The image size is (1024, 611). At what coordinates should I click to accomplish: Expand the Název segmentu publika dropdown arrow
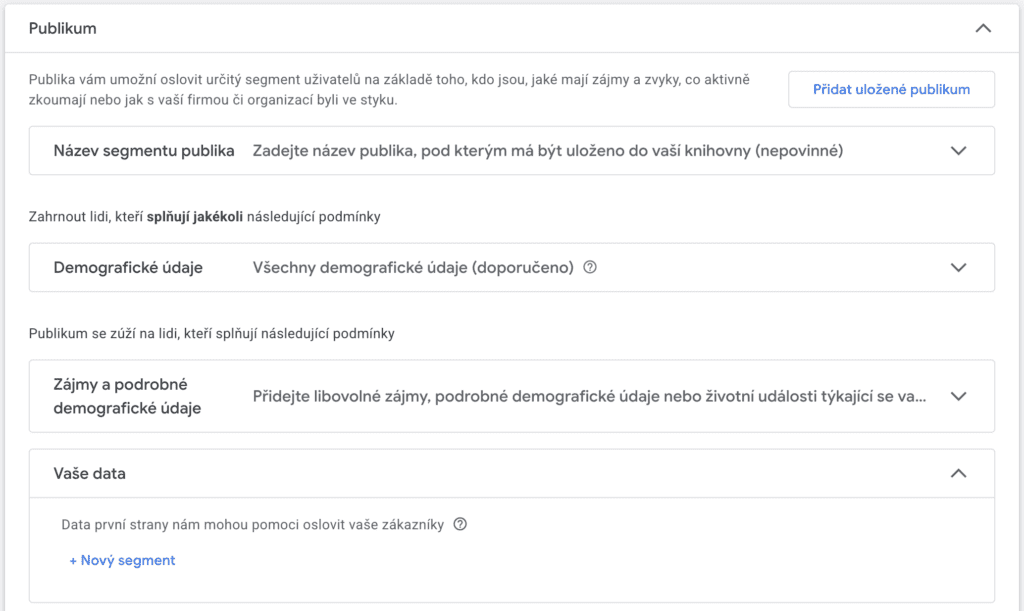click(958, 151)
